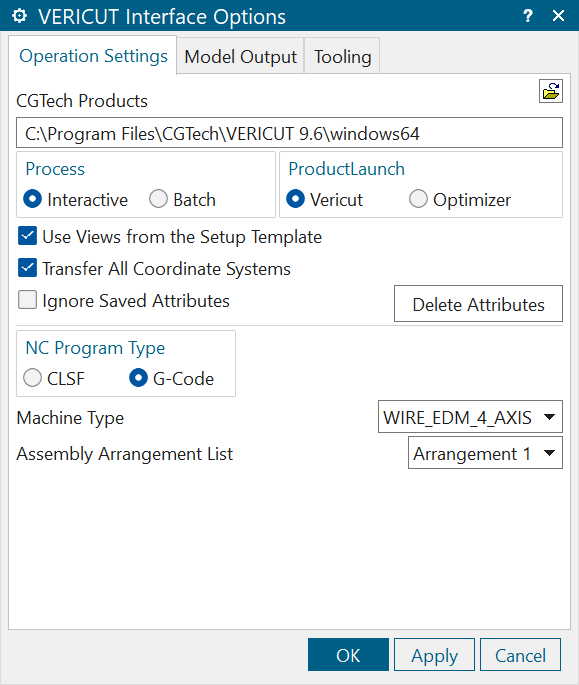Open the Tooling tab

[x=343, y=56]
